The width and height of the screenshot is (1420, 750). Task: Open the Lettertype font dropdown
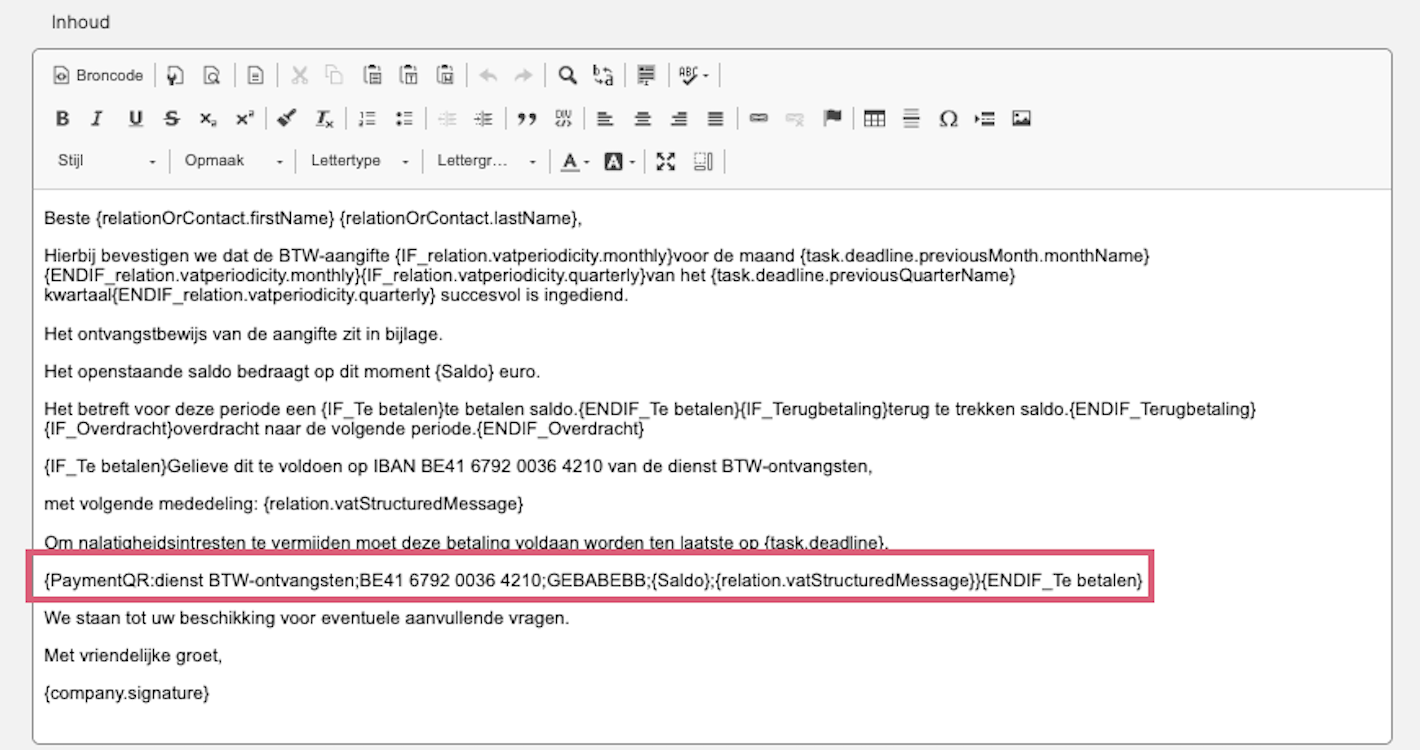(x=360, y=161)
